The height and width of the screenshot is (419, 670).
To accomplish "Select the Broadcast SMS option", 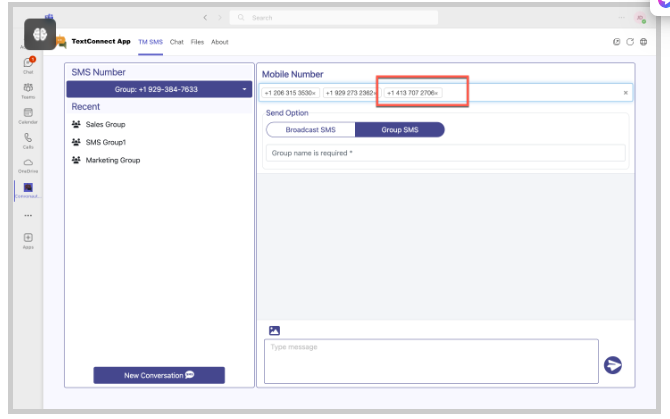I will click(x=311, y=130).
